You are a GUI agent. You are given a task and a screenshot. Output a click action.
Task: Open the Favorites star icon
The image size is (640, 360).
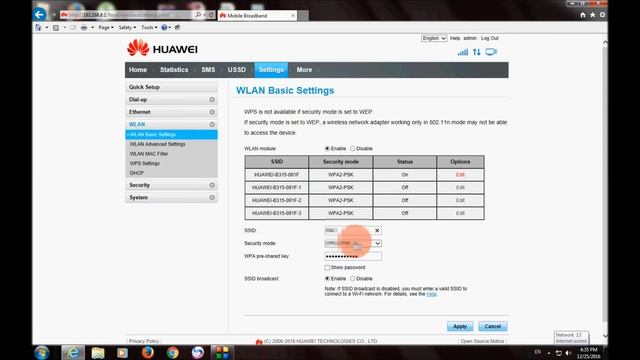(593, 15)
